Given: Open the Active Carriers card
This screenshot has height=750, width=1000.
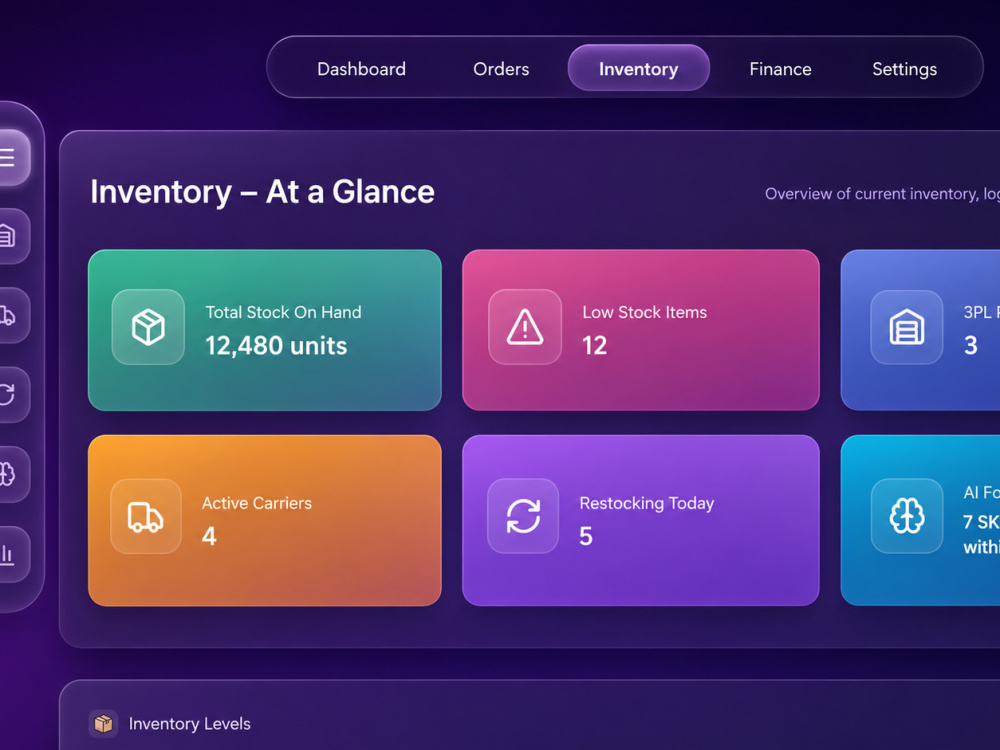Looking at the screenshot, I should (265, 520).
